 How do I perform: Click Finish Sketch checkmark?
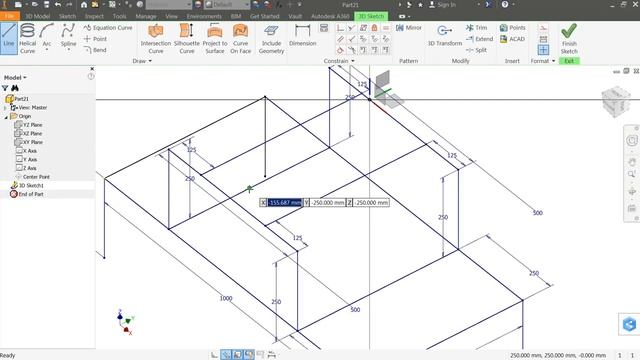[569, 38]
